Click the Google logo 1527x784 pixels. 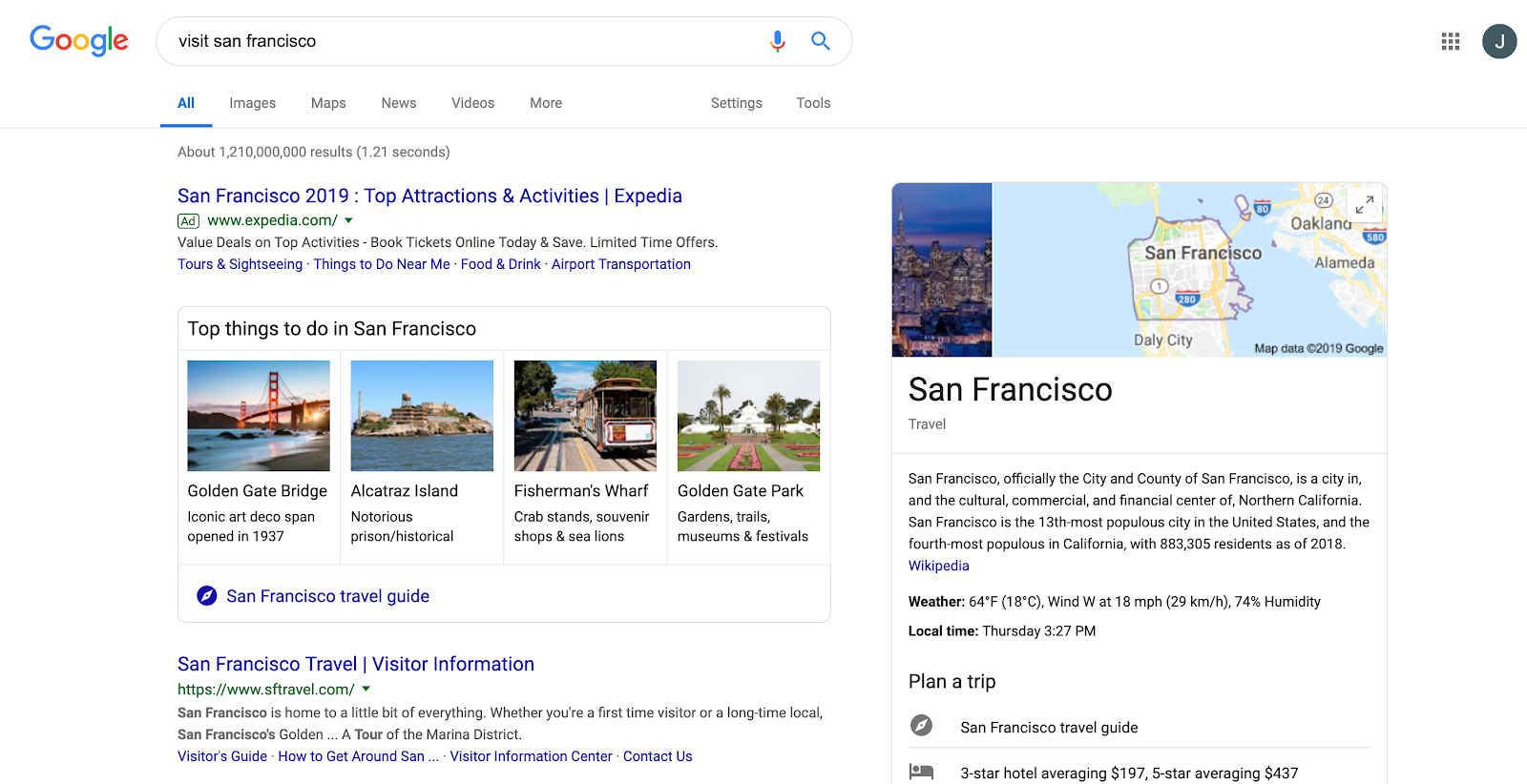pyautogui.click(x=79, y=41)
